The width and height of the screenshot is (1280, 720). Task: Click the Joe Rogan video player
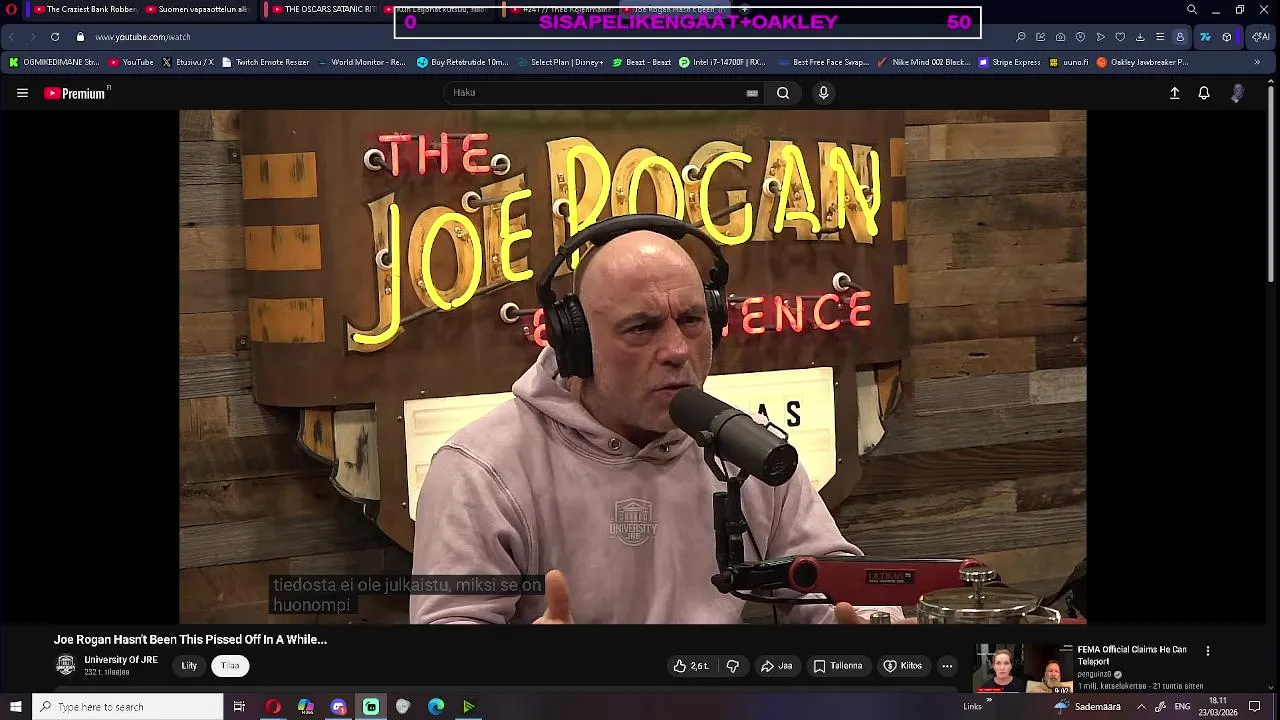[633, 367]
